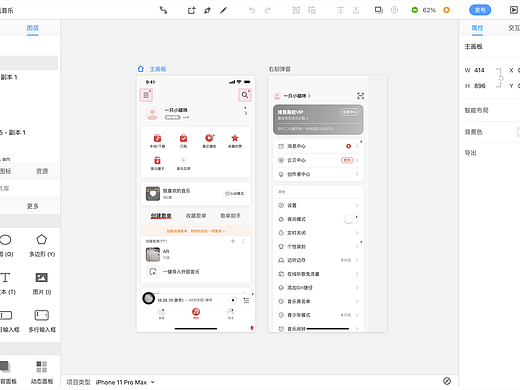The height and width of the screenshot is (390, 520).
Task: Expand the 创作者中心 creator center row chevron
Action: click(357, 174)
